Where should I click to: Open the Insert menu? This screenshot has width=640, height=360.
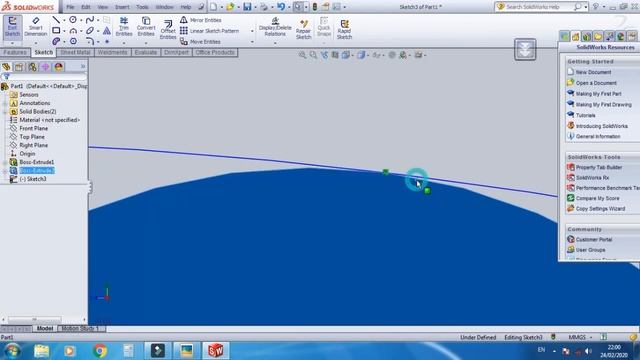[x=122, y=7]
